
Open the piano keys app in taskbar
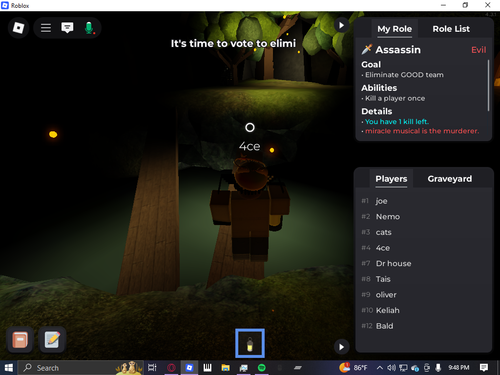pos(207,368)
